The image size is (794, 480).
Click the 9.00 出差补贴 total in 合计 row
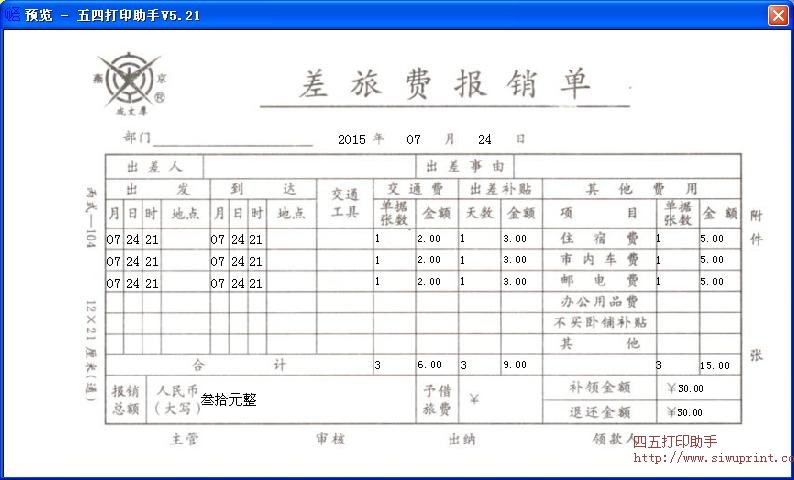(x=515, y=365)
